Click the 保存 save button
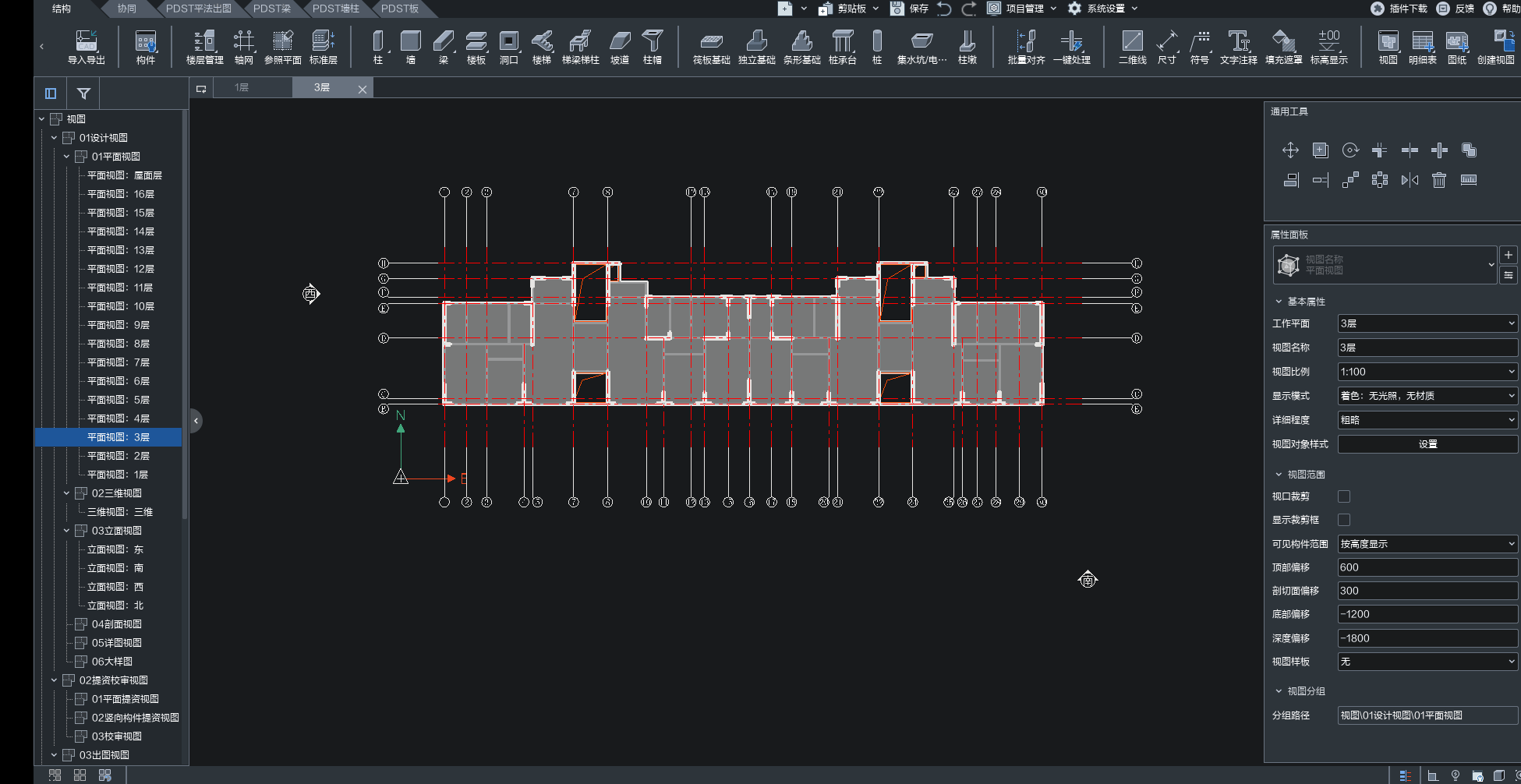The width and height of the screenshot is (1521, 784). pyautogui.click(x=910, y=9)
